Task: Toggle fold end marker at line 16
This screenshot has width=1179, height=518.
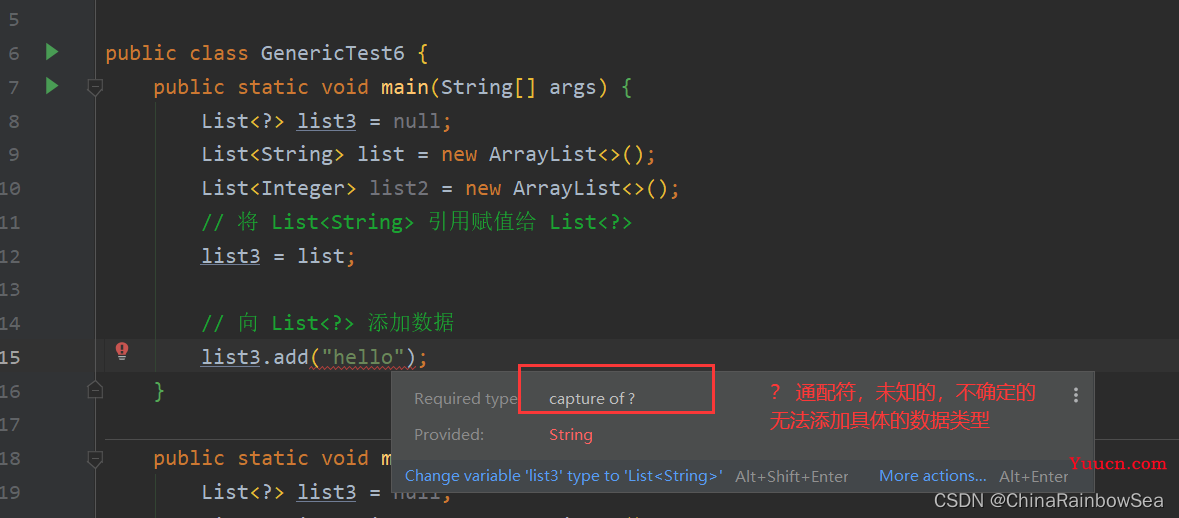Action: pos(95,390)
